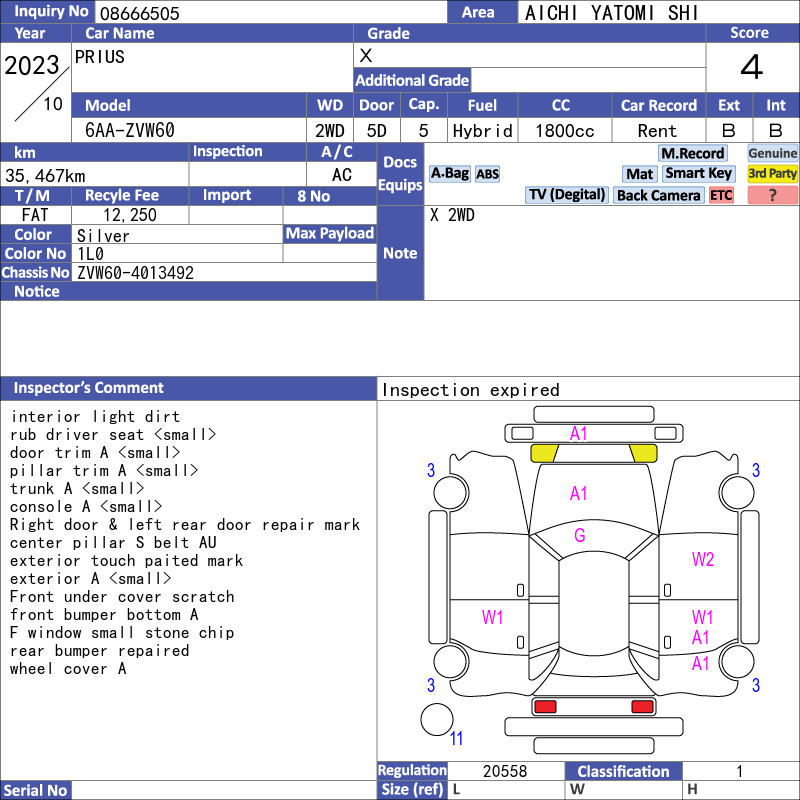
Task: Click the note text X 2WD
Action: tap(452, 215)
